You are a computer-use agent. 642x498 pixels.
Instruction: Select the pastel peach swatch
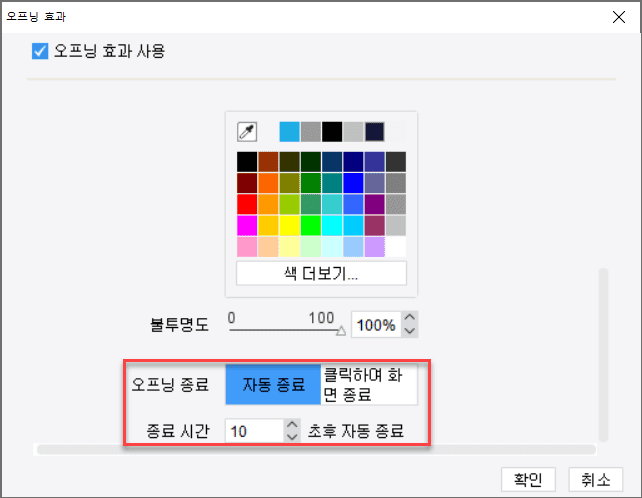[x=268, y=247]
